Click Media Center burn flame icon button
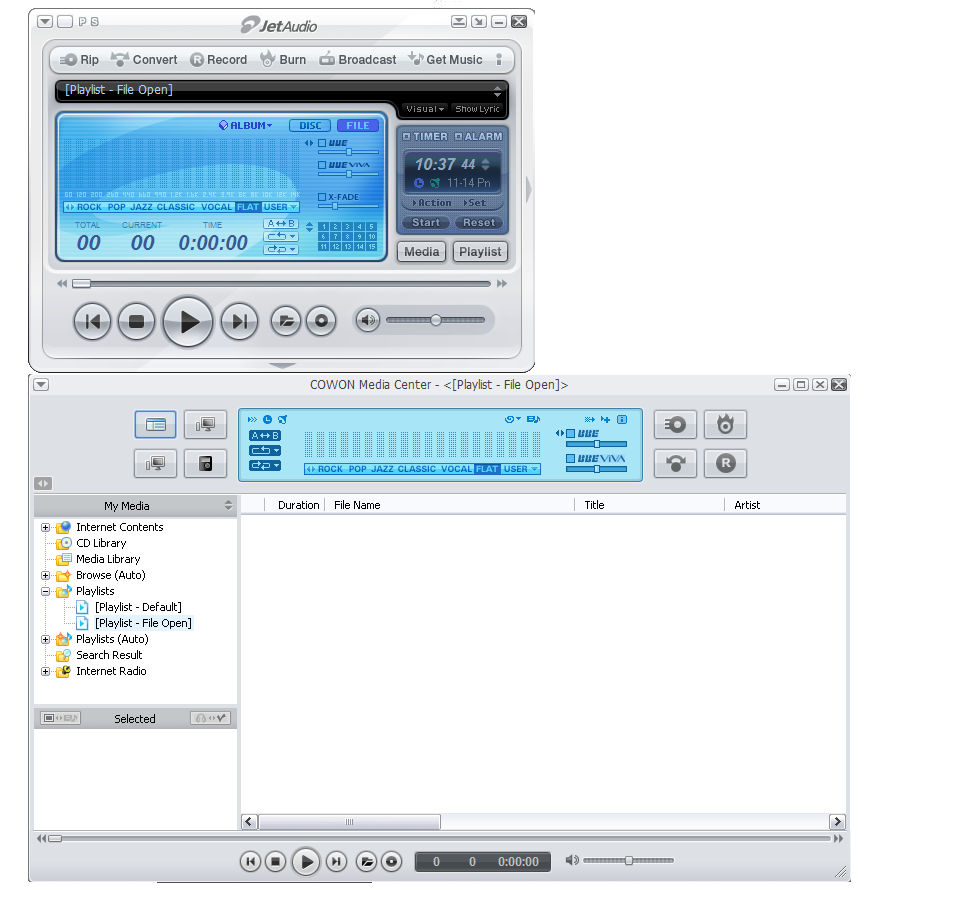Screen dimensions: 965x900 726,424
